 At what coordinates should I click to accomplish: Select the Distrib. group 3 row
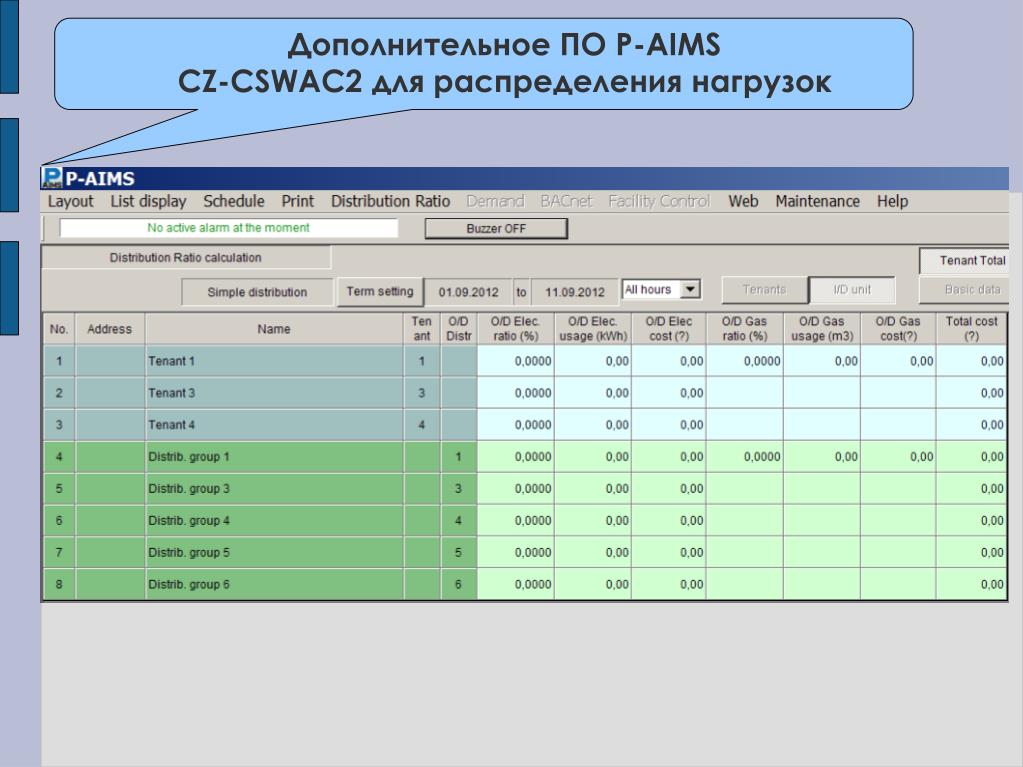click(x=274, y=489)
